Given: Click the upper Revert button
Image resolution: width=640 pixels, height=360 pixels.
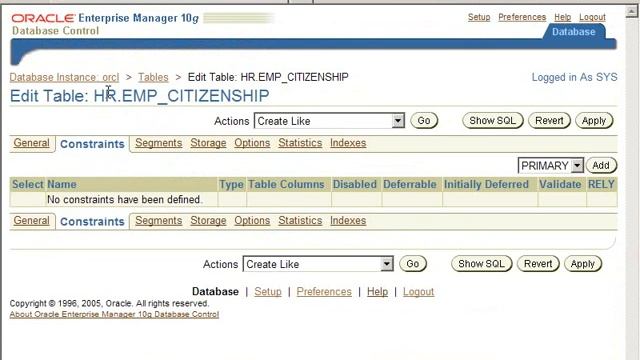Looking at the screenshot, I should (549, 120).
